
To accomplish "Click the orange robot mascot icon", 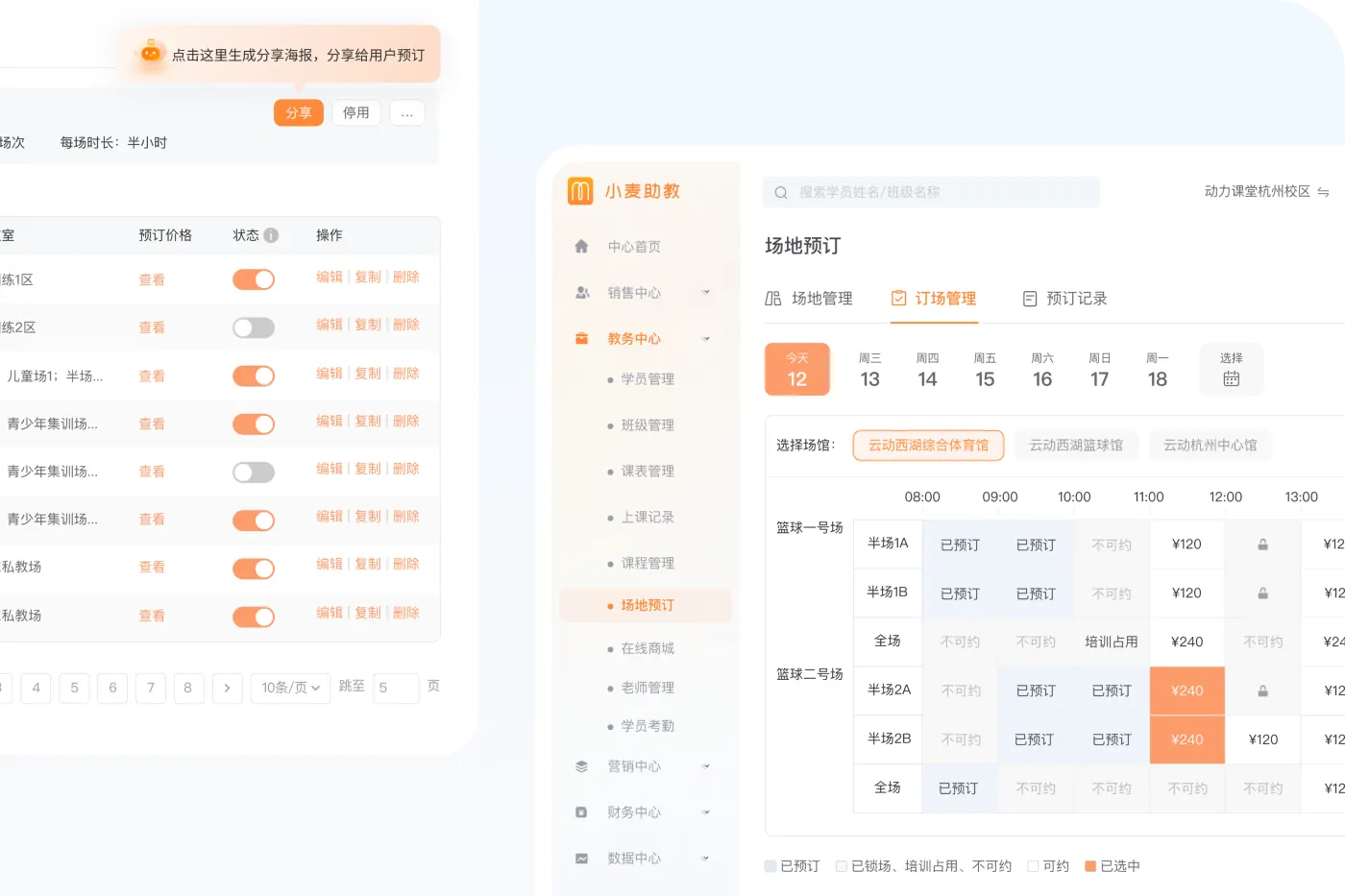I will 151,52.
